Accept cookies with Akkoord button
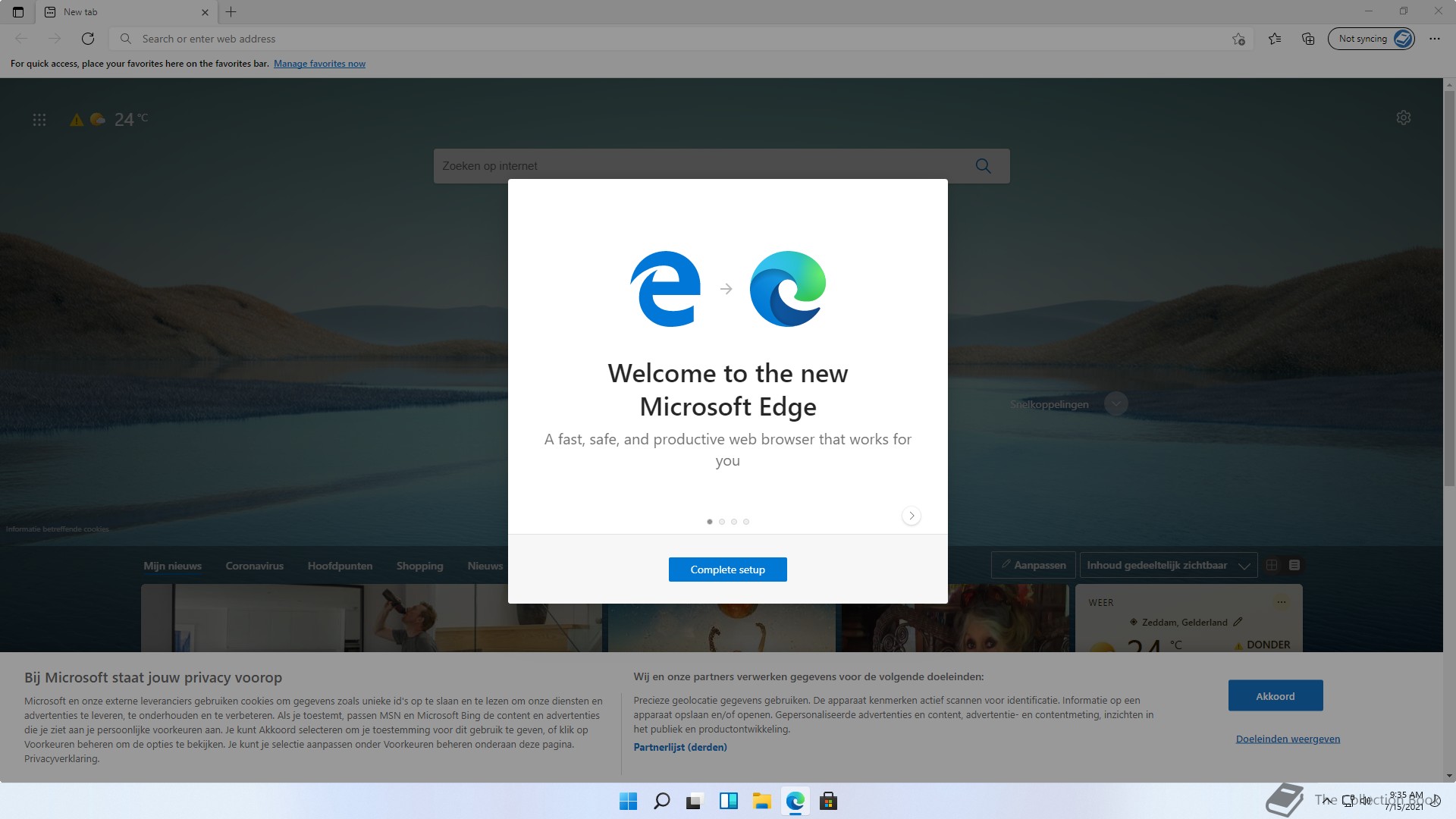 point(1276,695)
